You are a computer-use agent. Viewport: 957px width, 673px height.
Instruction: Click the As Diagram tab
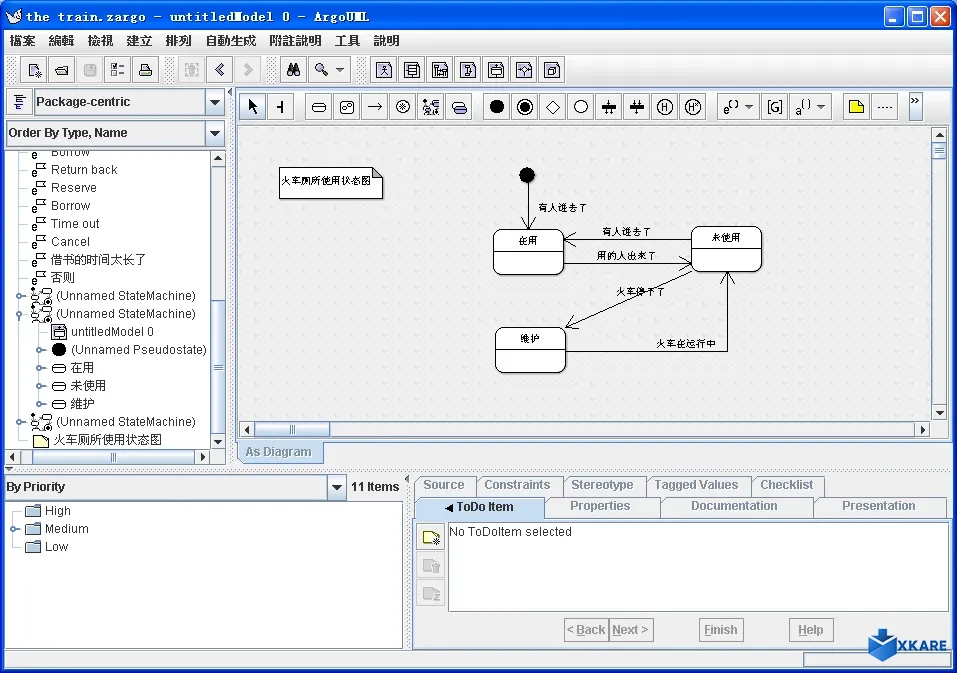point(279,452)
